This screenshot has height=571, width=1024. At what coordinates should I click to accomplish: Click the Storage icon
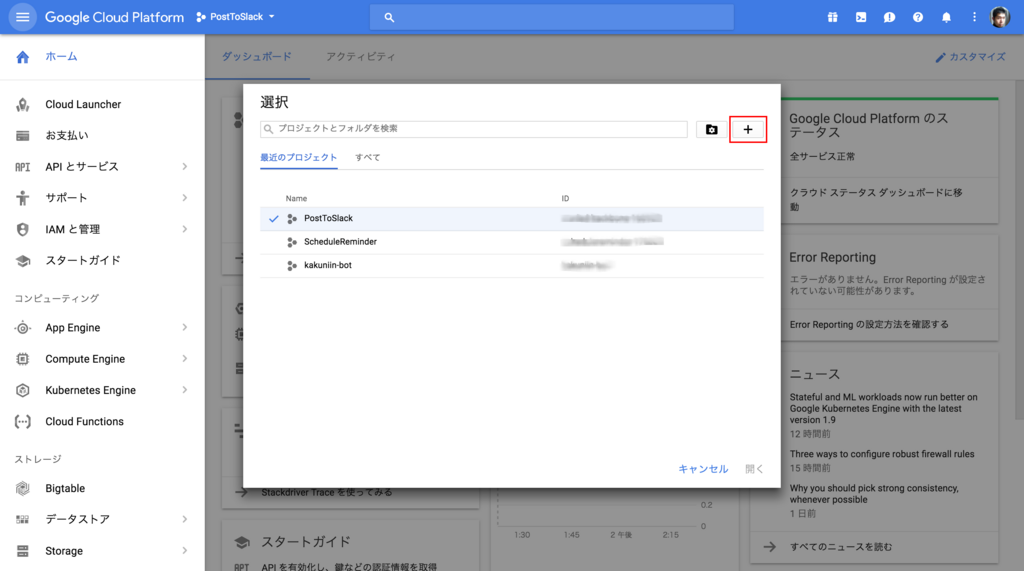(x=23, y=551)
